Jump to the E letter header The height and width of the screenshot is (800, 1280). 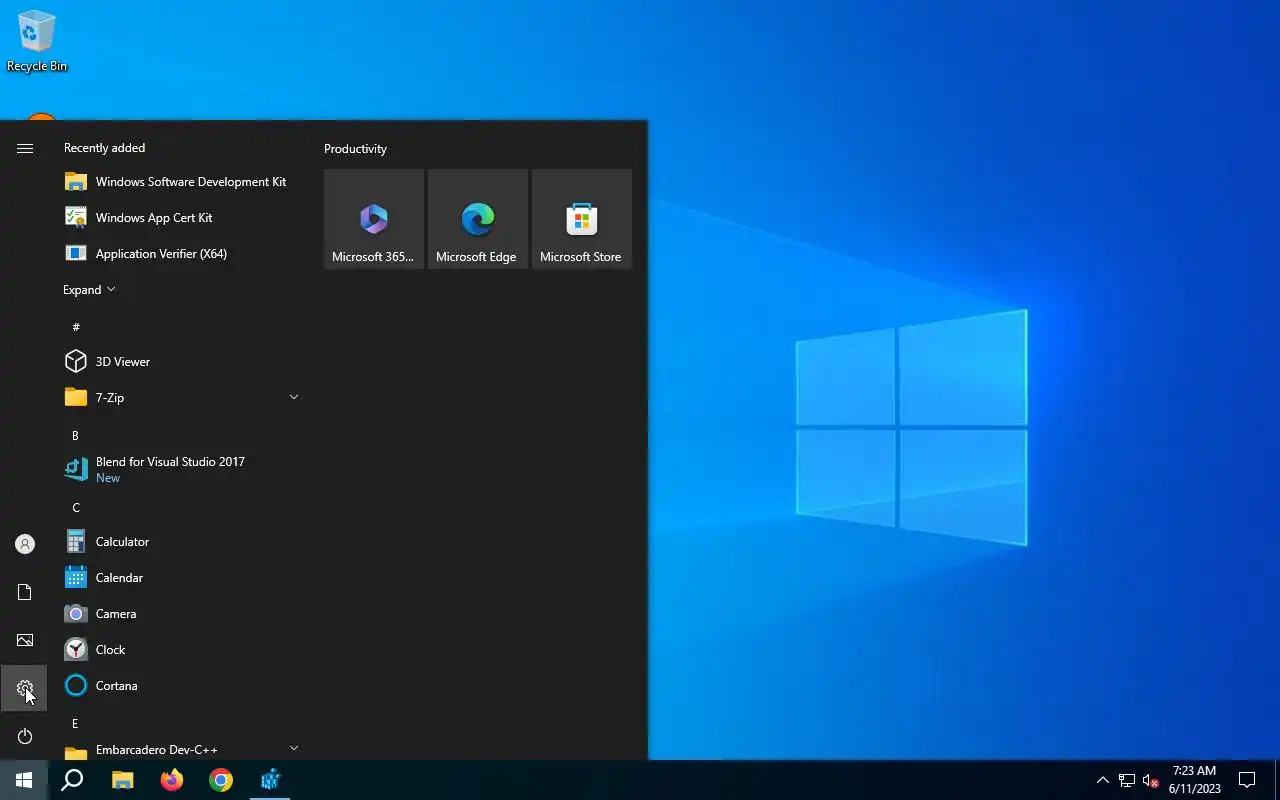tap(75, 723)
